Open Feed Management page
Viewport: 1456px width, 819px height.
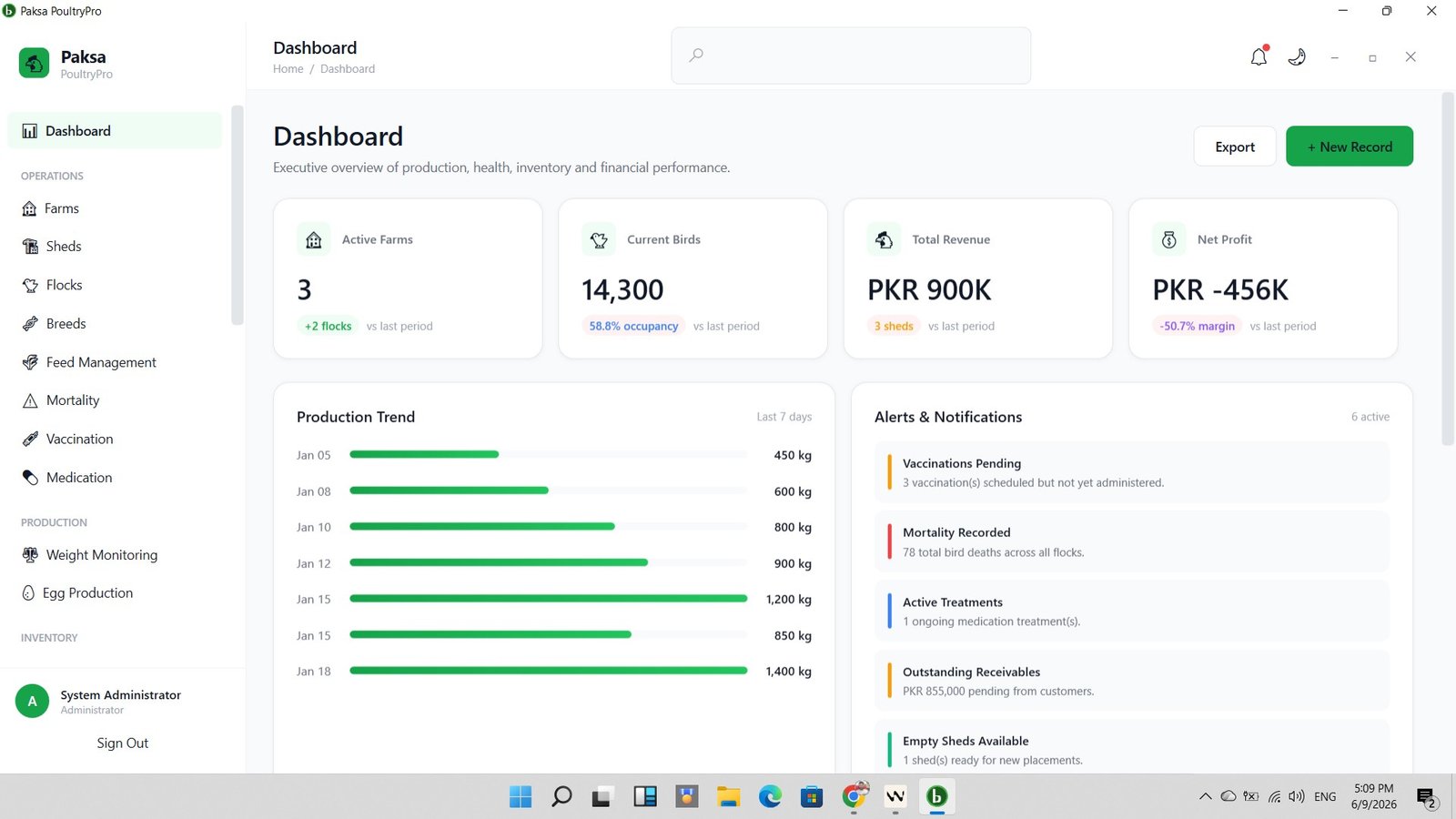tap(115, 362)
